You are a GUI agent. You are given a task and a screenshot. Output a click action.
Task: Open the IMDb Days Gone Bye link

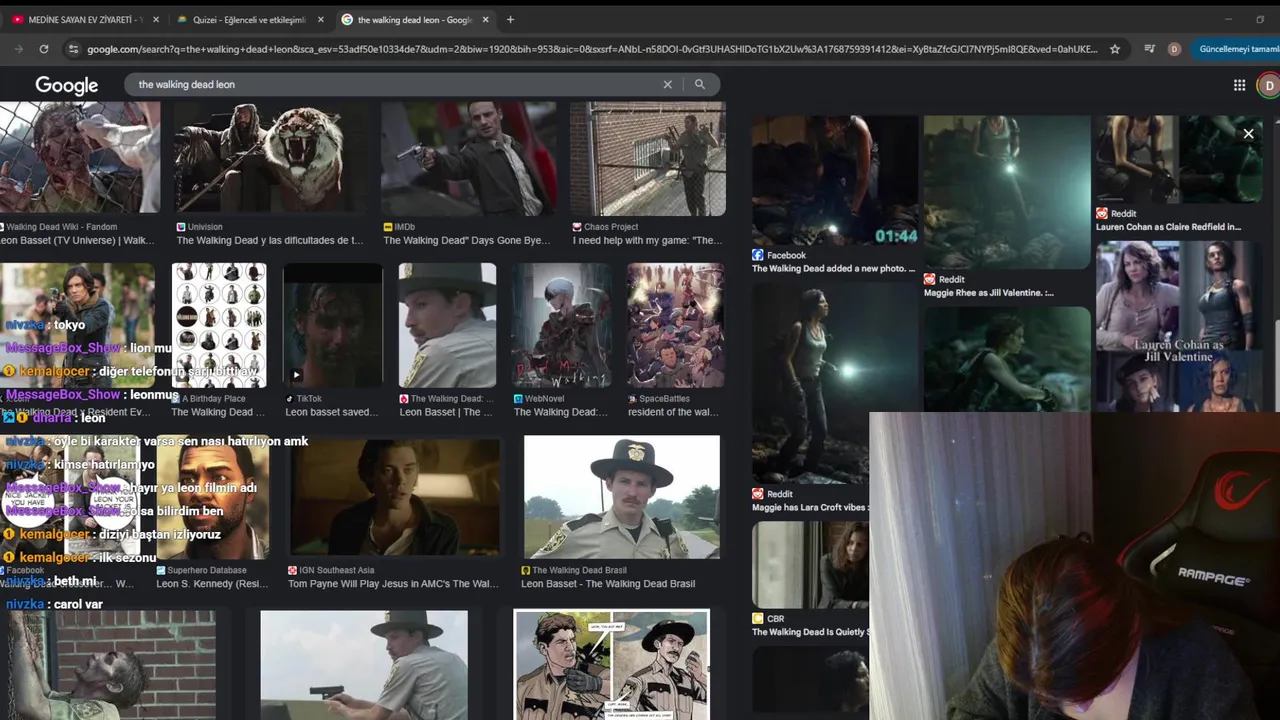pos(466,240)
